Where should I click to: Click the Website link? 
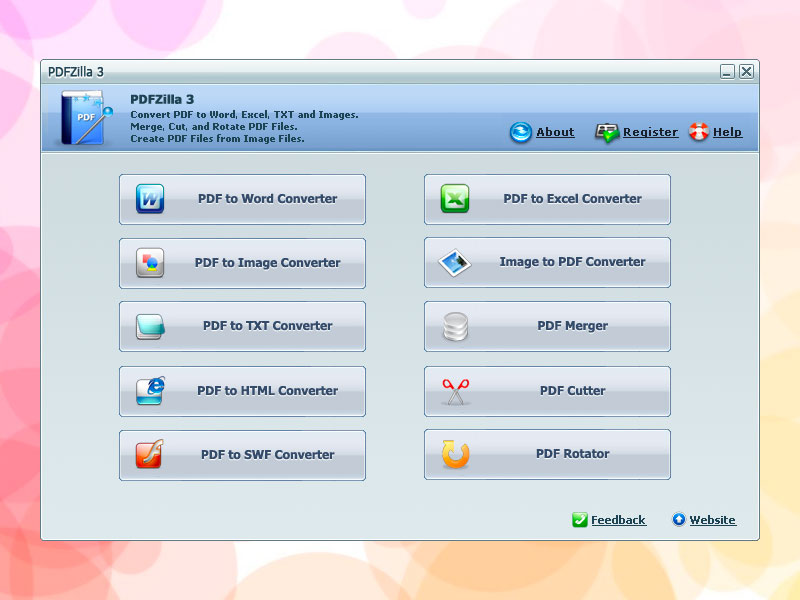[x=711, y=520]
